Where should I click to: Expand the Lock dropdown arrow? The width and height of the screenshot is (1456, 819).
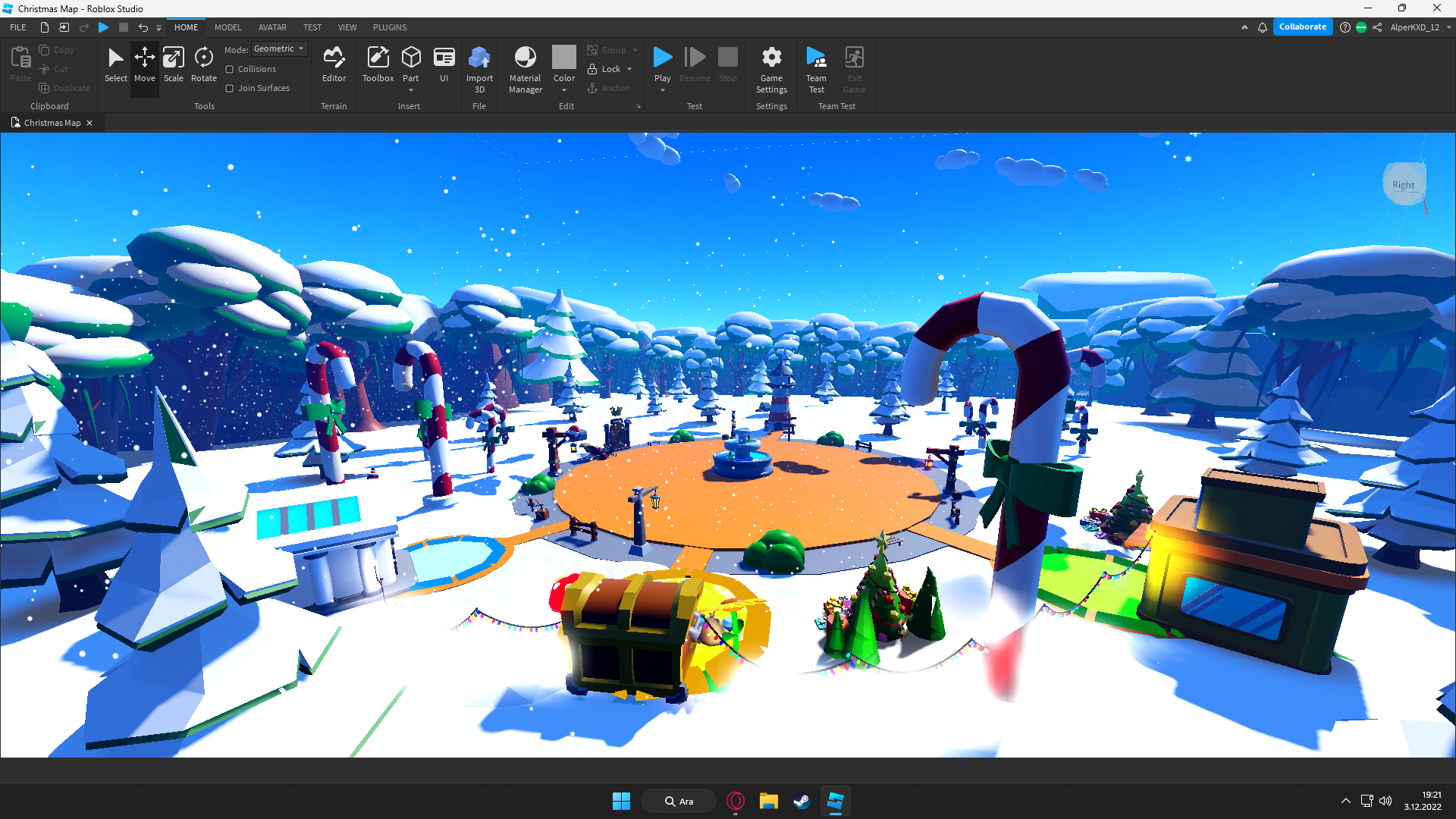[629, 69]
